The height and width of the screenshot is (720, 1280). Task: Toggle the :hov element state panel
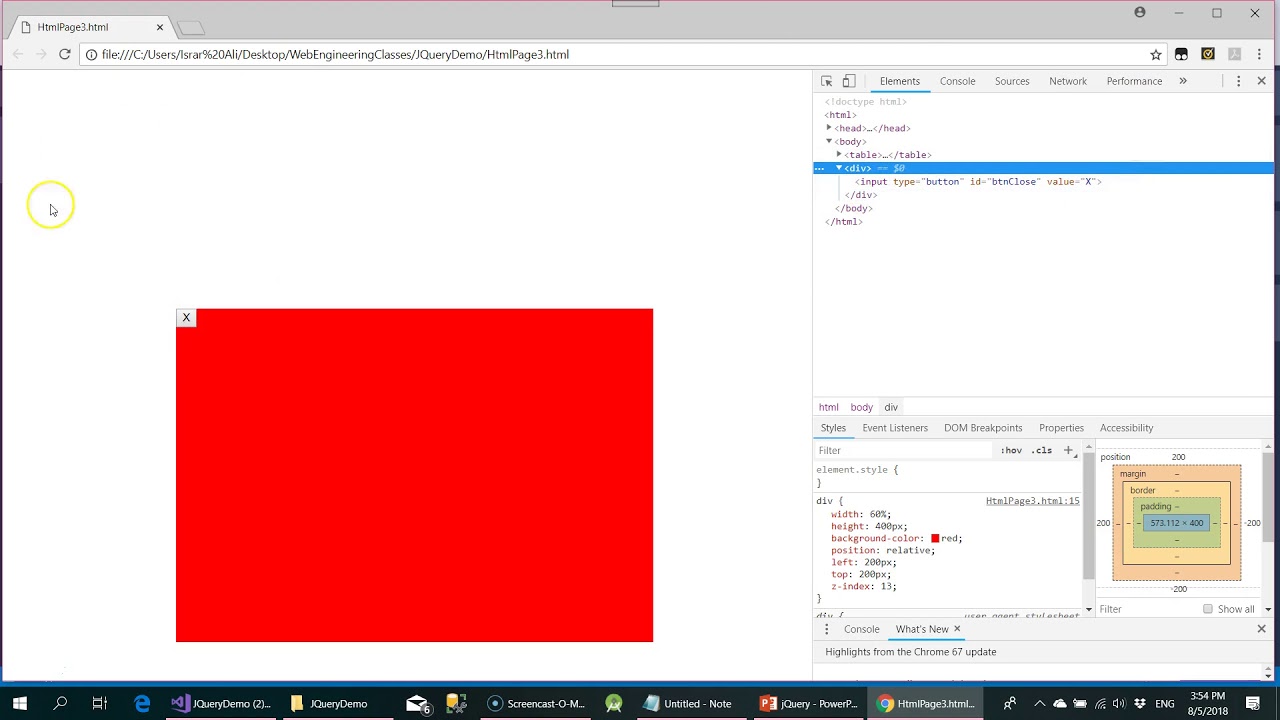(x=1011, y=450)
